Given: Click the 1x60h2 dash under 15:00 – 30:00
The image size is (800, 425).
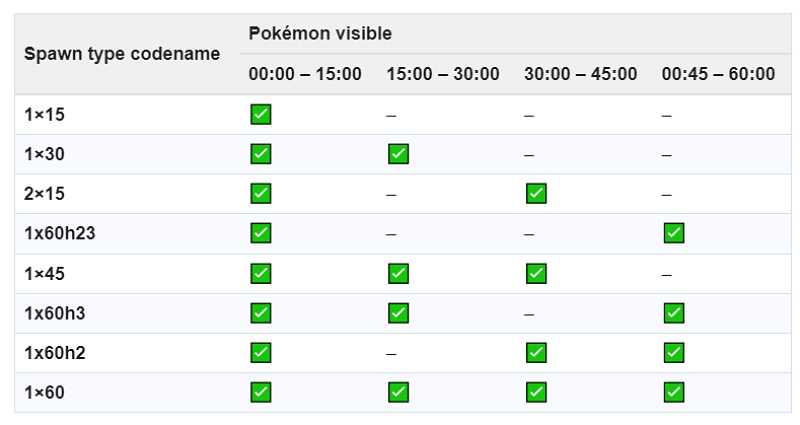Looking at the screenshot, I should [391, 351].
